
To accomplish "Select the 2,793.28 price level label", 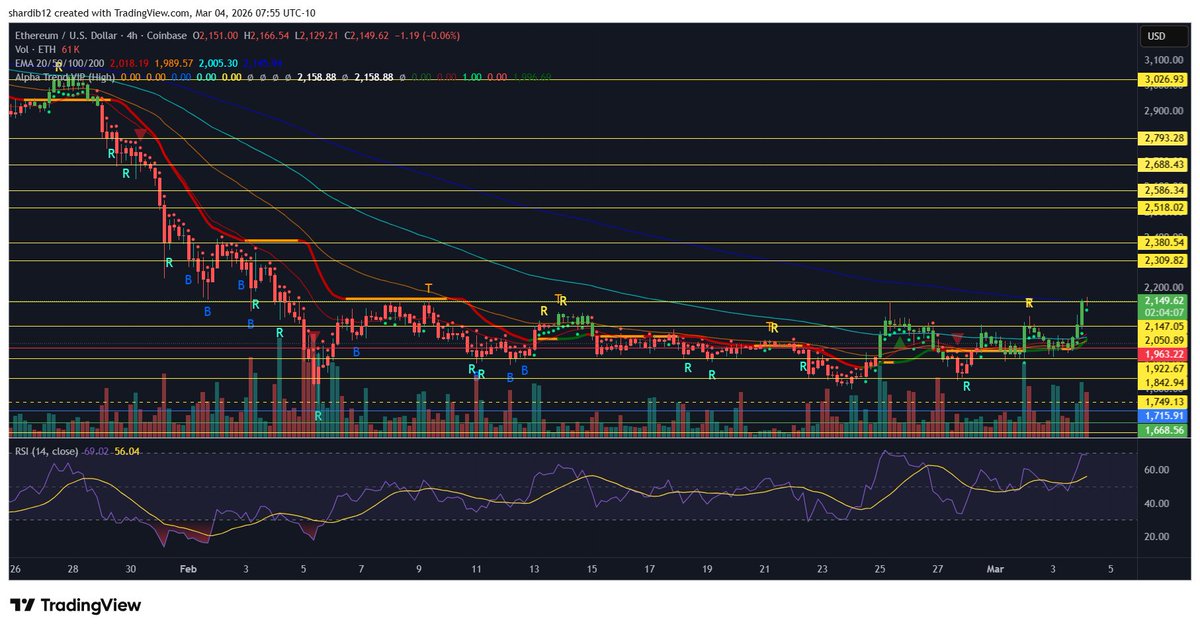I will click(x=1164, y=138).
